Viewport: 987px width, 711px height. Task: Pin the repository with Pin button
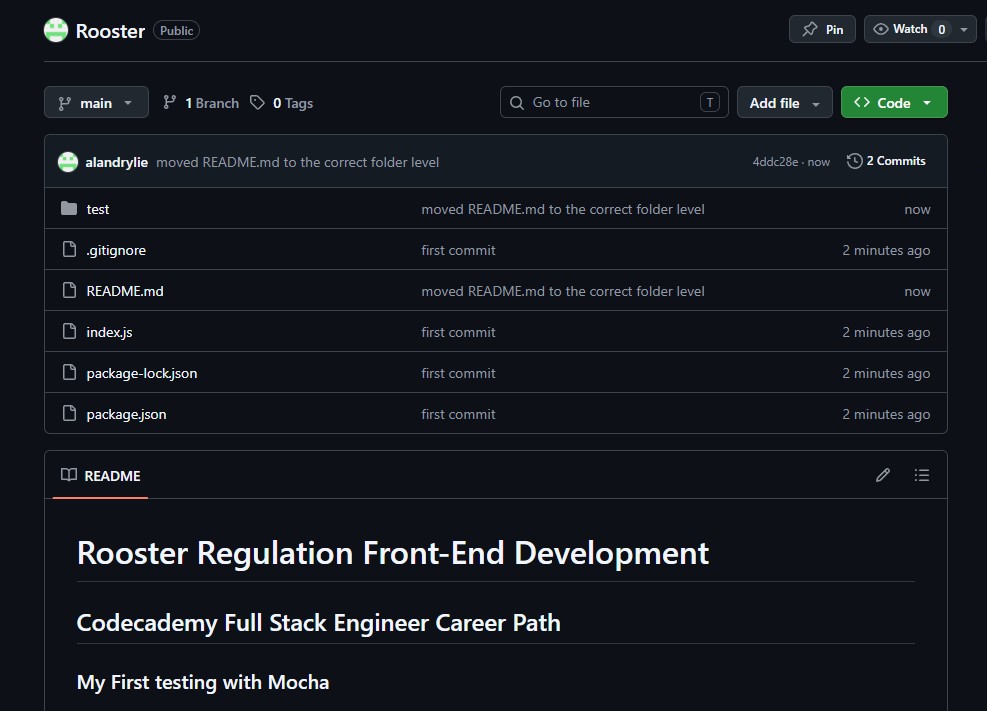pyautogui.click(x=822, y=30)
